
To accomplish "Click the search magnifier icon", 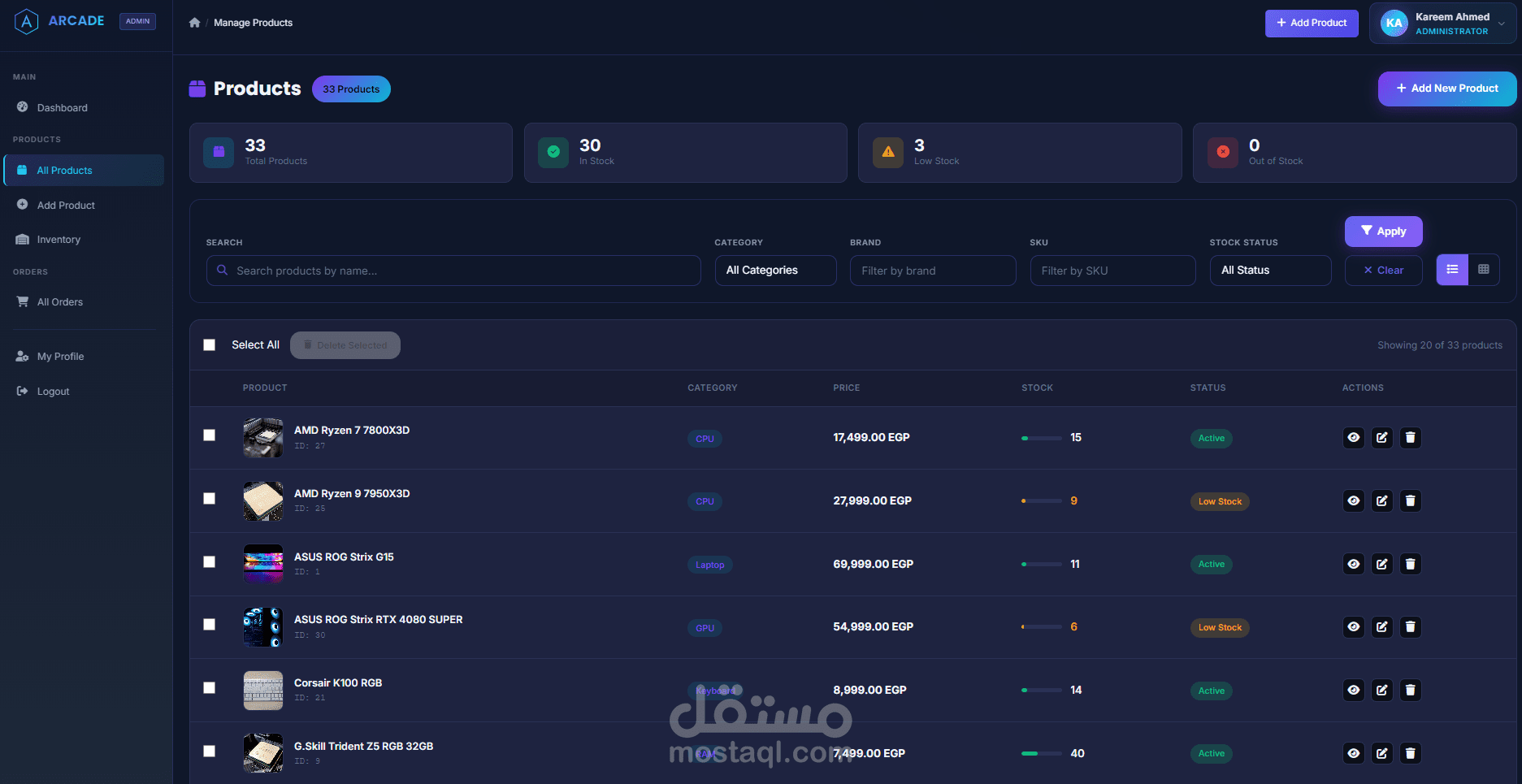I will coord(222,271).
